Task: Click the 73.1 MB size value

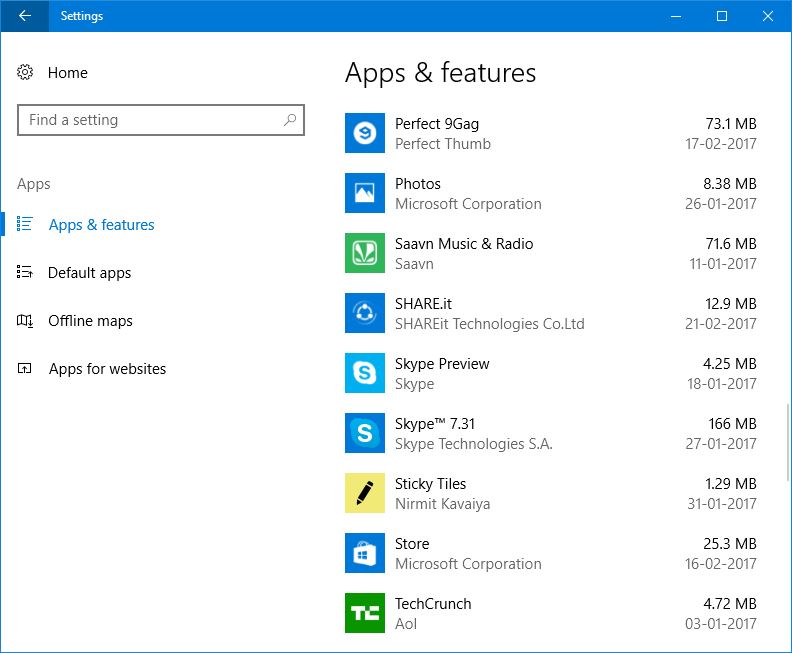Action: pos(731,124)
